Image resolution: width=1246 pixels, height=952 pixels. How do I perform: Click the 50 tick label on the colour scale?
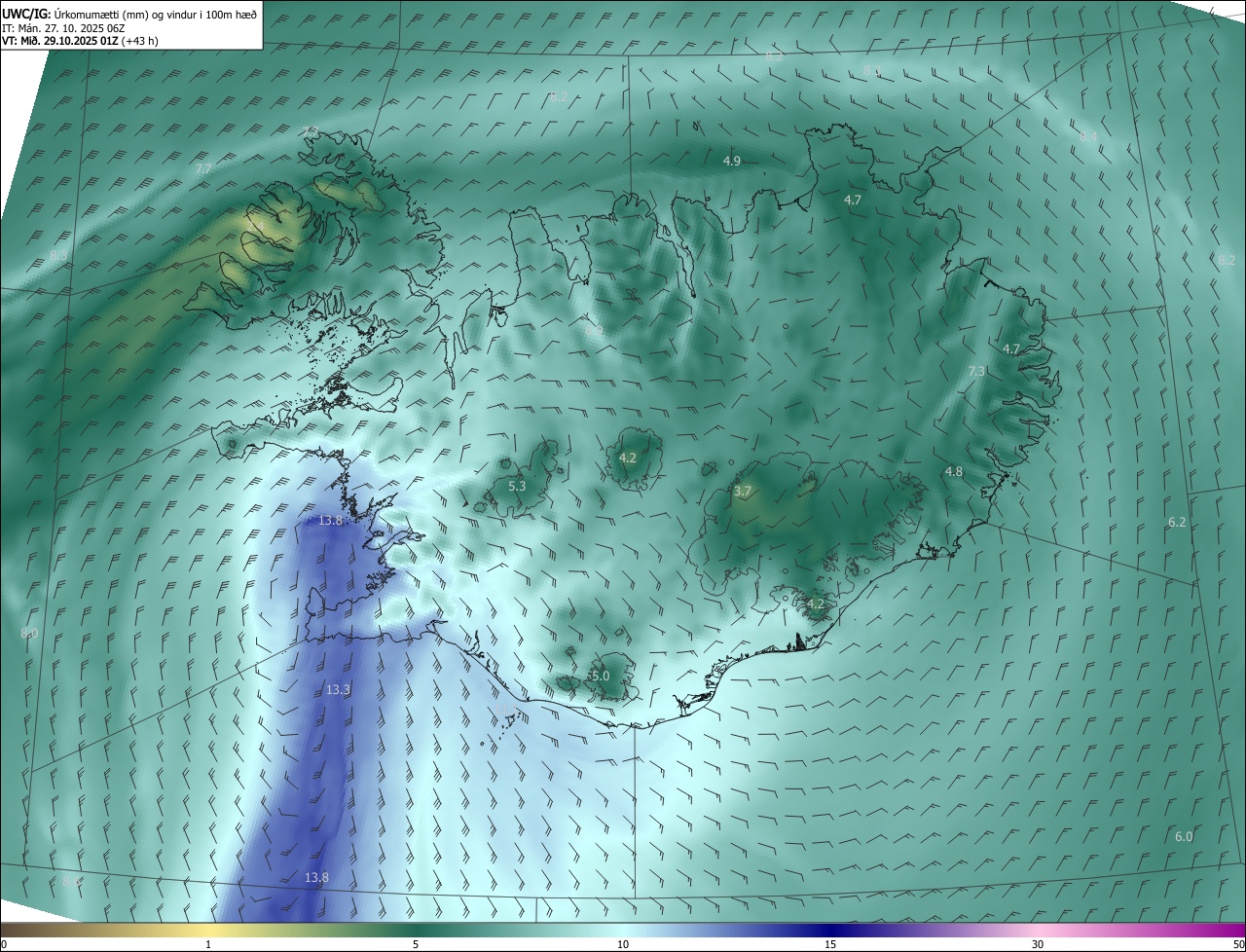pos(1237,944)
